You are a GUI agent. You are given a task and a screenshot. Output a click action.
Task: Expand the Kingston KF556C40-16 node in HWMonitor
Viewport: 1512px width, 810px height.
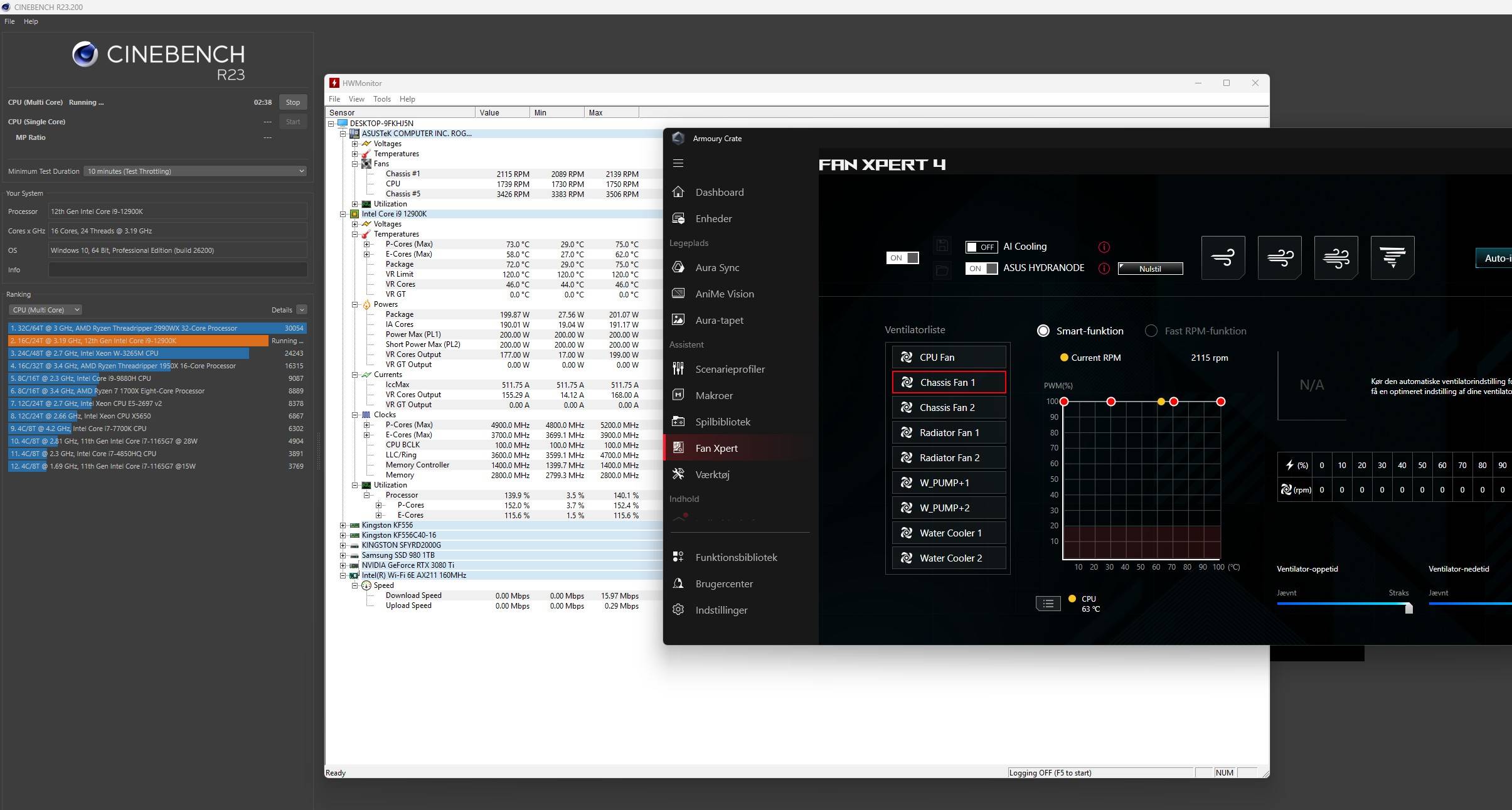pos(343,535)
